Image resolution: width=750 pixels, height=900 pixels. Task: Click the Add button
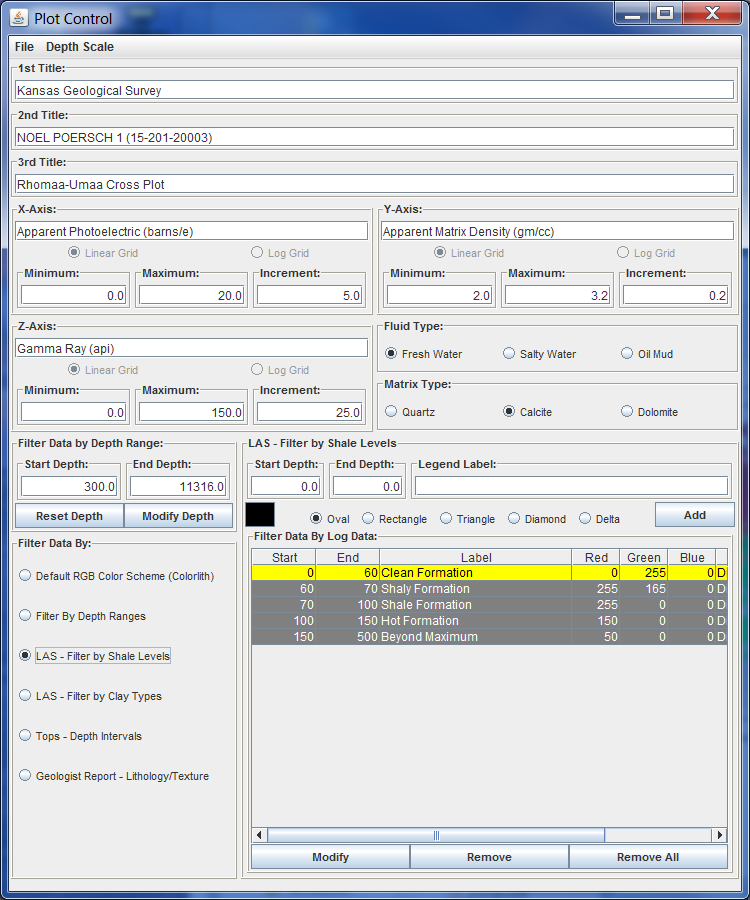coord(694,515)
